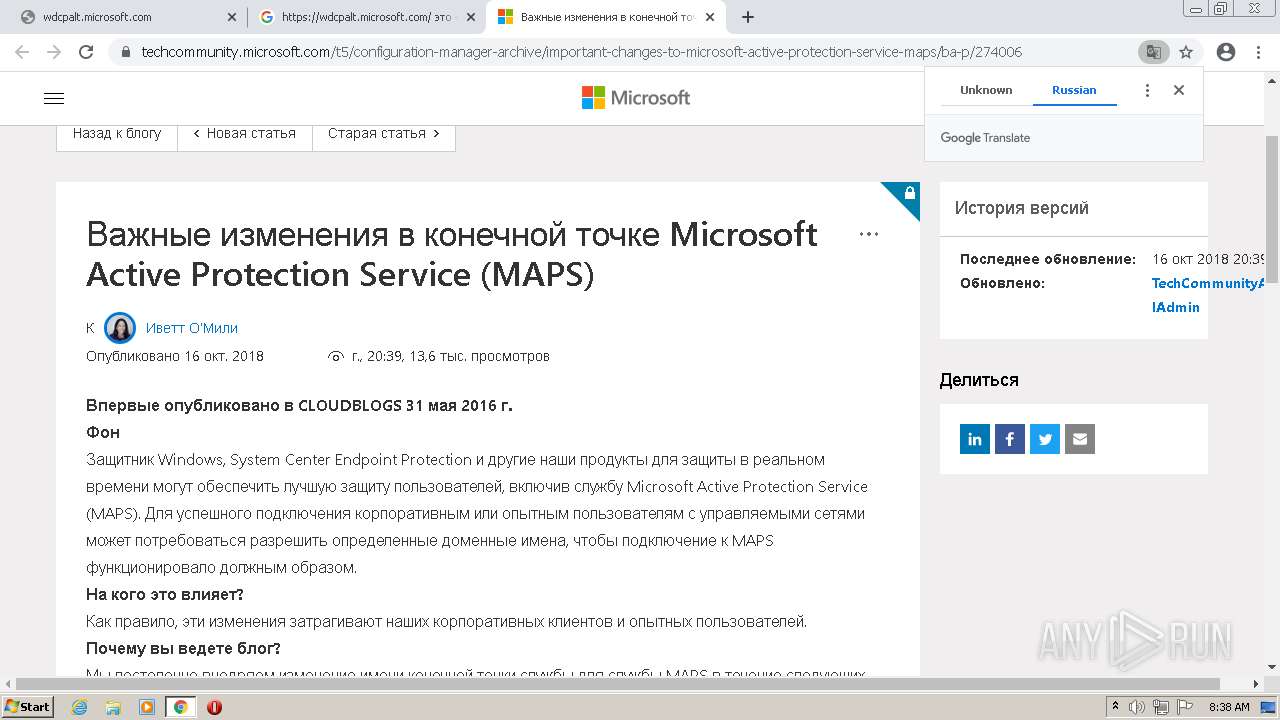Go to Новая статья
Viewport: 1280px width, 720px height.
tap(245, 133)
